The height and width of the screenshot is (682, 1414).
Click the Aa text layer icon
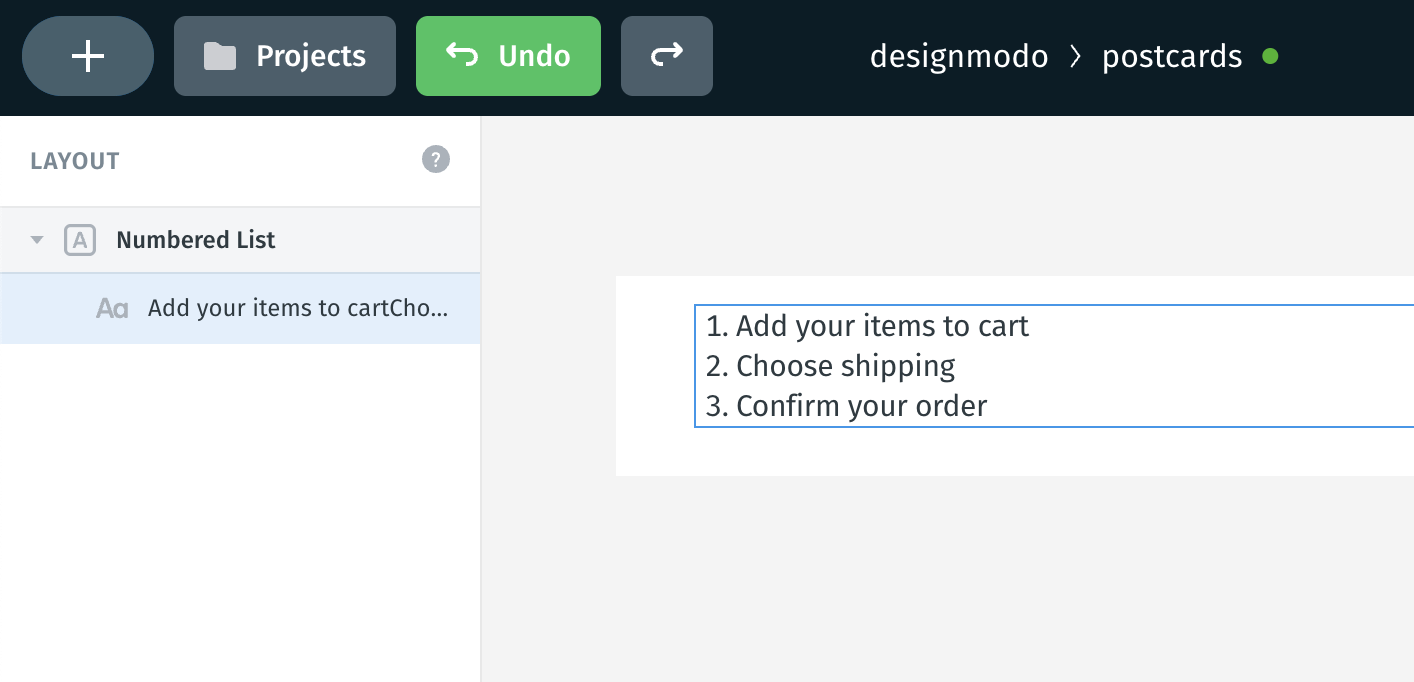(x=112, y=308)
